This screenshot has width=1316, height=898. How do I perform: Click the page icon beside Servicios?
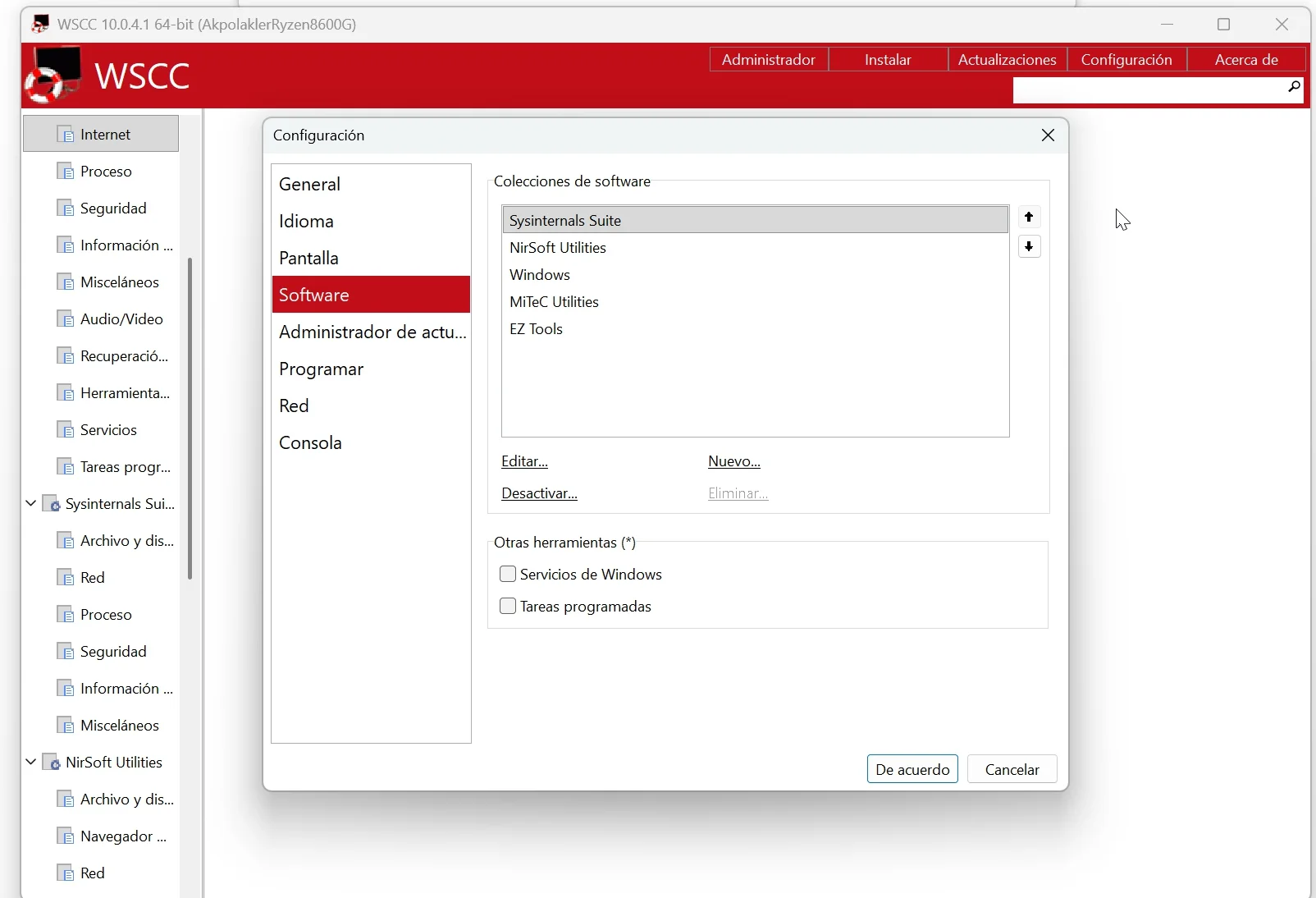(x=66, y=430)
